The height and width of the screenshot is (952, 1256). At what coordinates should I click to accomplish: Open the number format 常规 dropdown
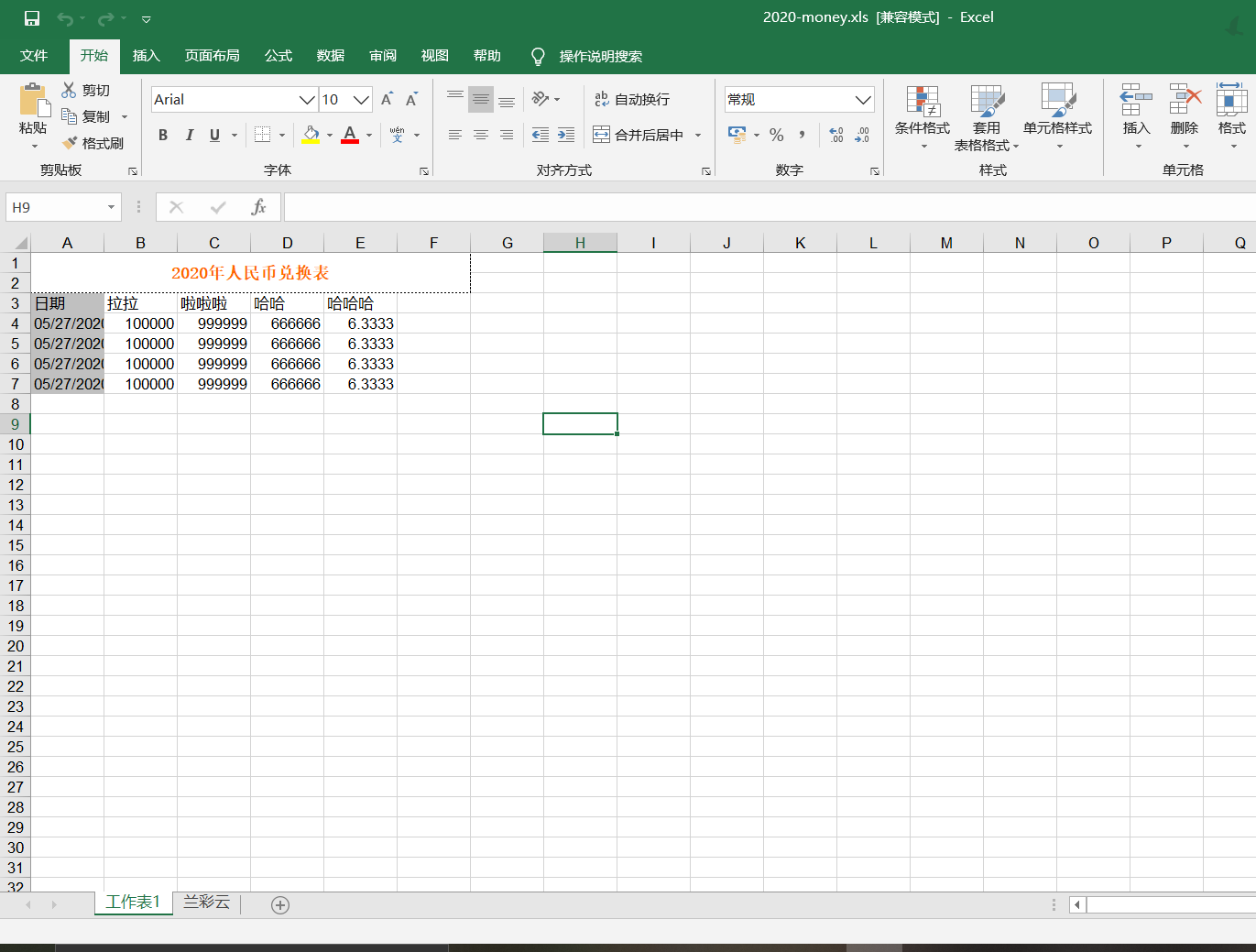pos(863,99)
